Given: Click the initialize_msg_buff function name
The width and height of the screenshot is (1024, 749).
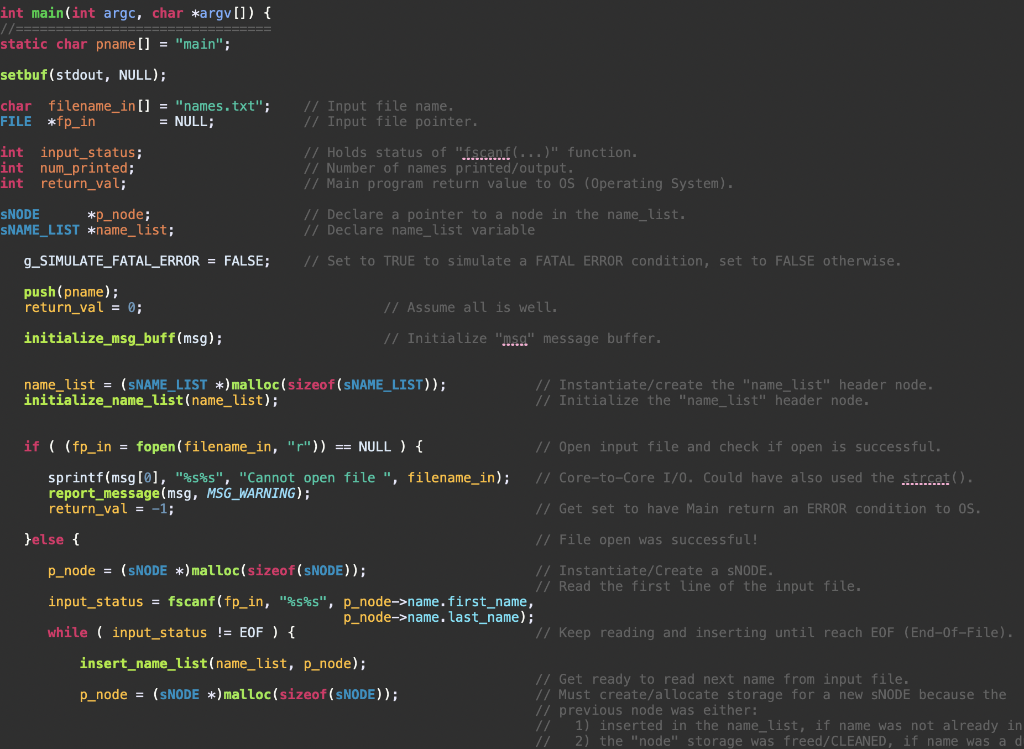Looking at the screenshot, I should [x=100, y=338].
